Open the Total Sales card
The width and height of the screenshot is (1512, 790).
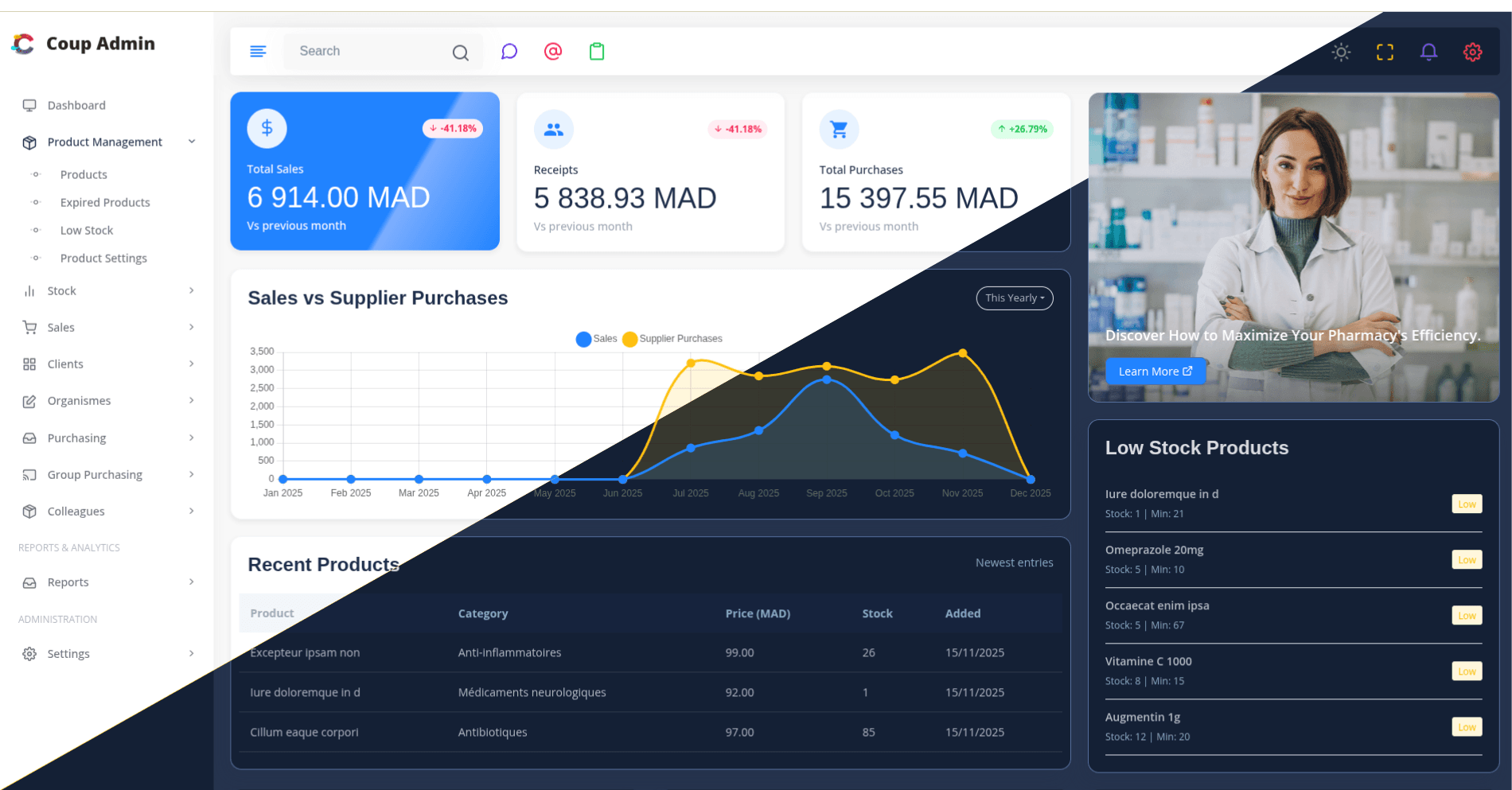coord(364,171)
